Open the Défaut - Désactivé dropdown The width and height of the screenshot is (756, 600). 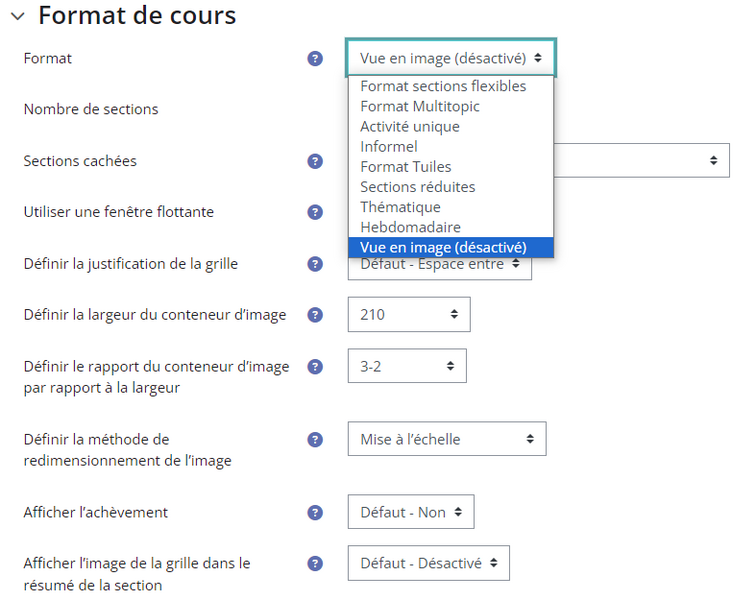429,563
